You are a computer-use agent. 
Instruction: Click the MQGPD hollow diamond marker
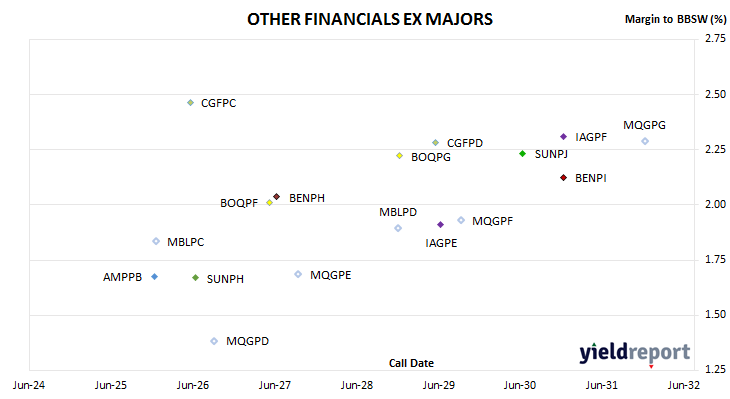[214, 341]
